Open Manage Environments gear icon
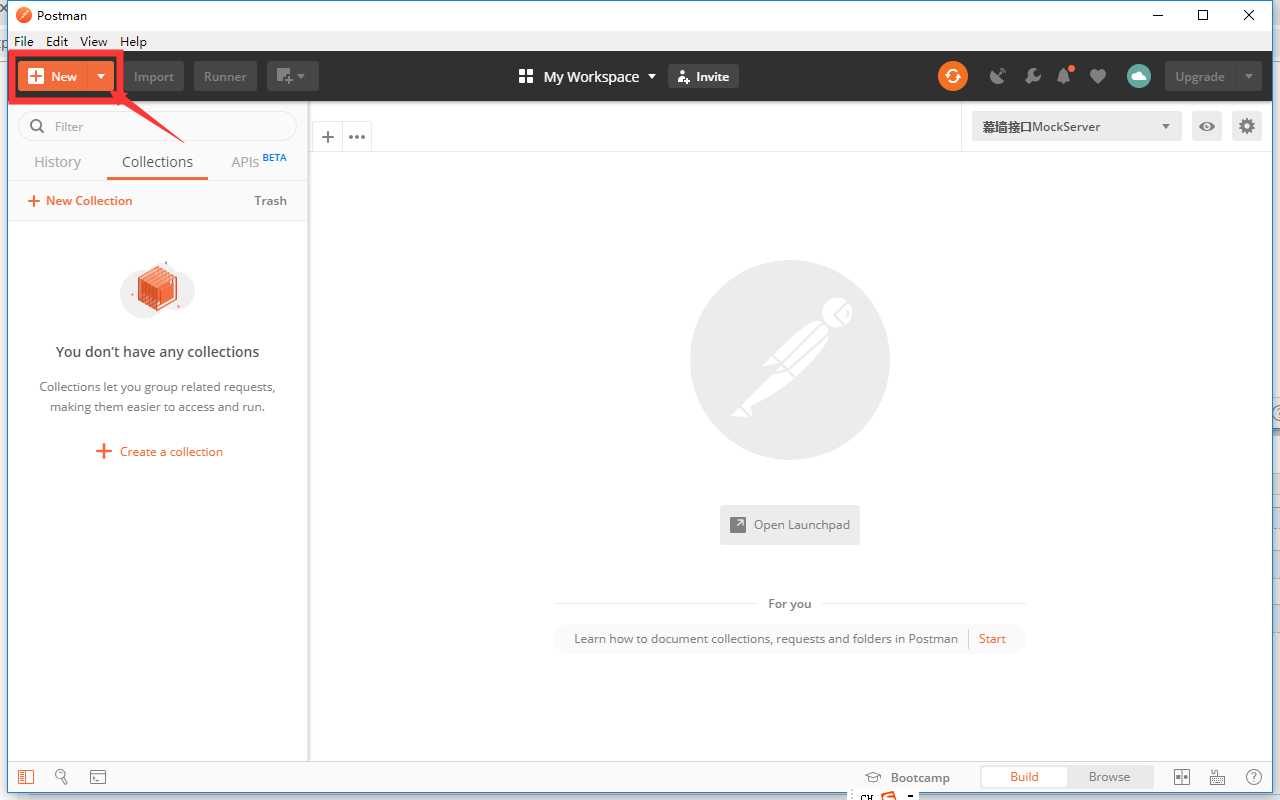Screen dimensions: 1280x800 1246,126
